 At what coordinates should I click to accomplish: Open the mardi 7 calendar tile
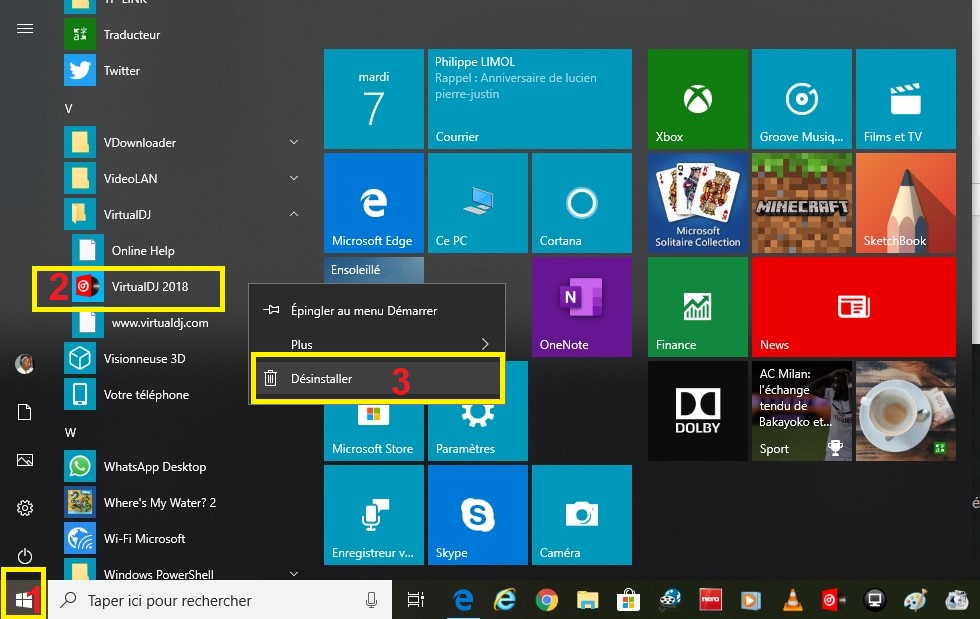pyautogui.click(x=374, y=99)
